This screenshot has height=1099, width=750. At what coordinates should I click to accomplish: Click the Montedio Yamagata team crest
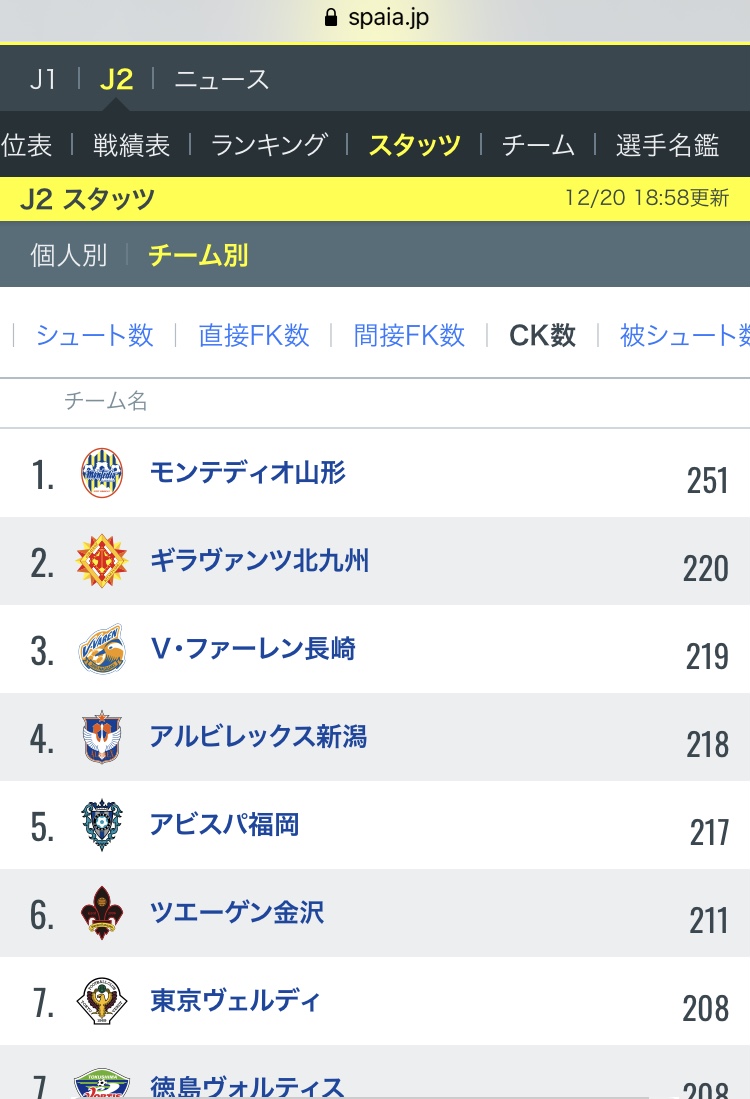[102, 473]
